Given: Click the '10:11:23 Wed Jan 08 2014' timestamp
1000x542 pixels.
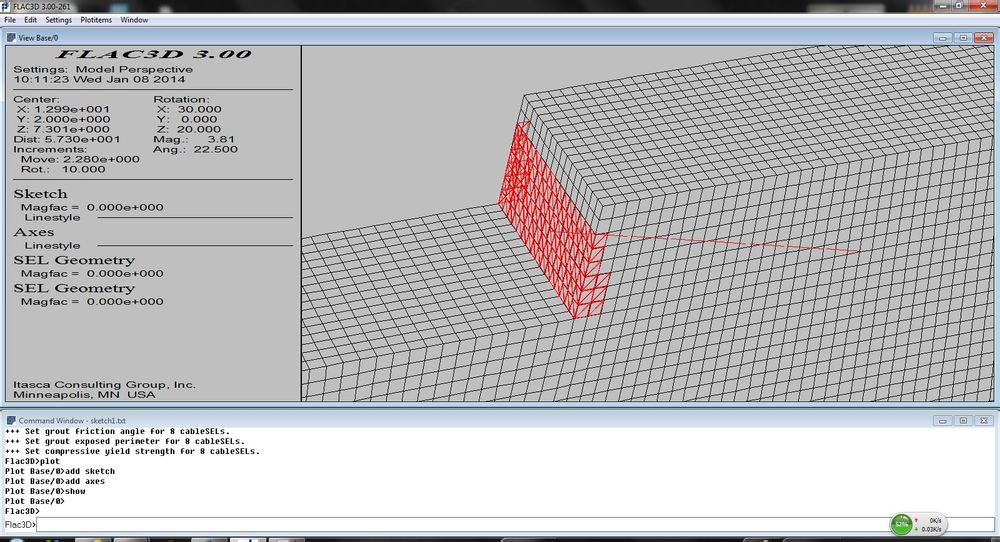Looking at the screenshot, I should coord(99,79).
